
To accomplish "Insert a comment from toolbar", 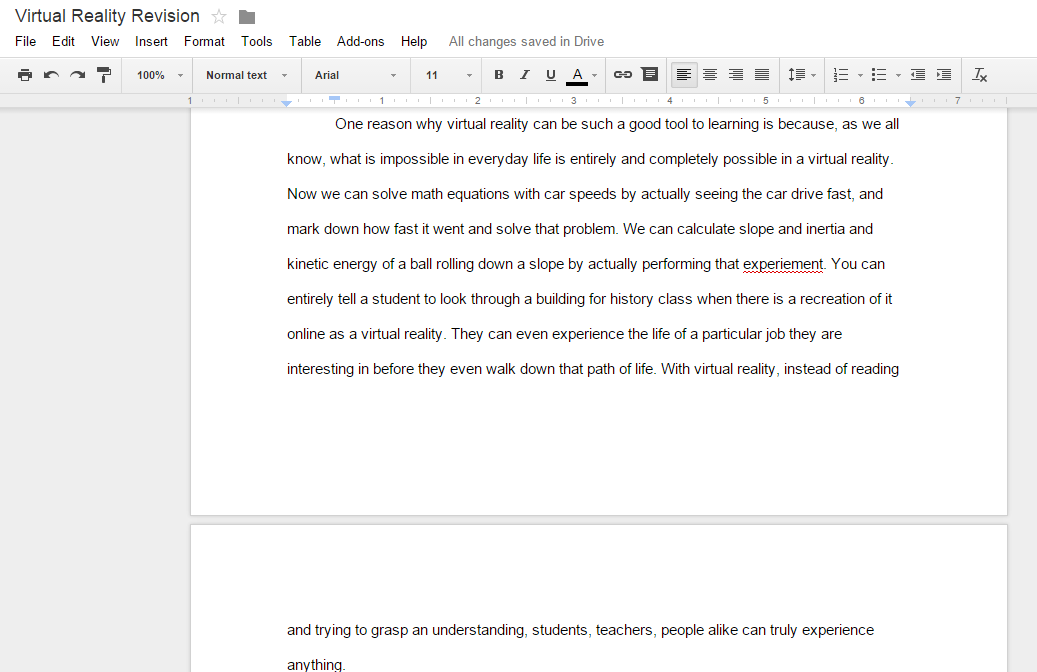I will coord(650,74).
